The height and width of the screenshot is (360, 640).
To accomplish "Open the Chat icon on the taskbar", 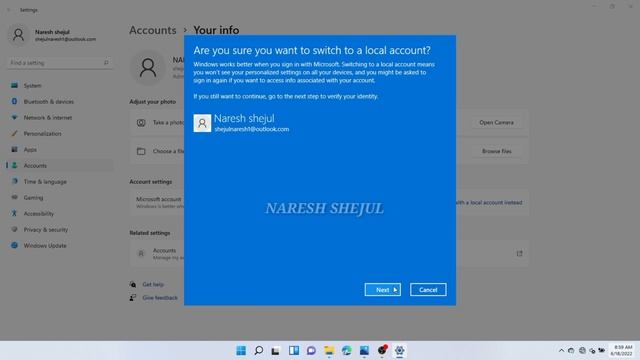I will [311, 351].
